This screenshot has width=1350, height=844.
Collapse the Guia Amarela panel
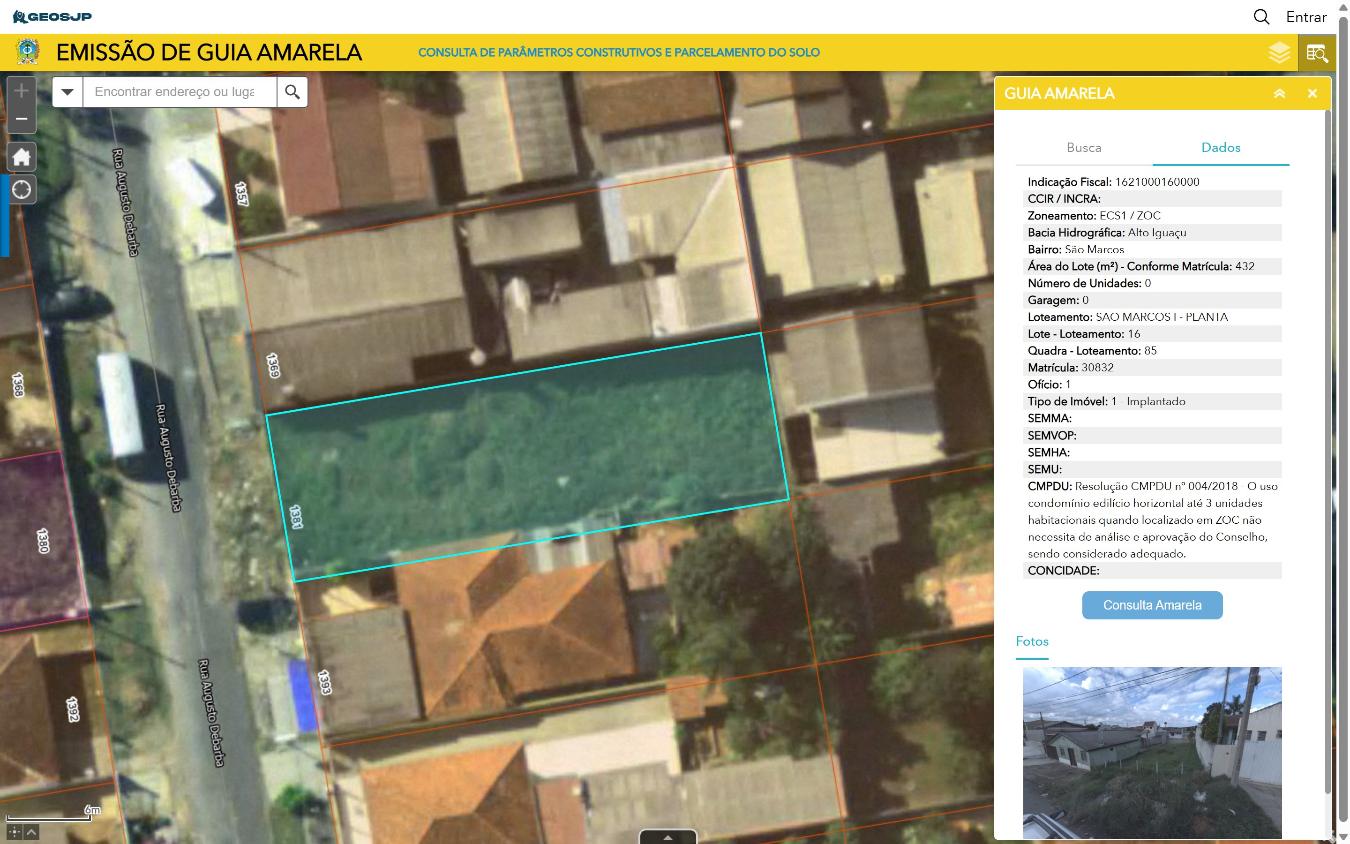coord(1279,94)
